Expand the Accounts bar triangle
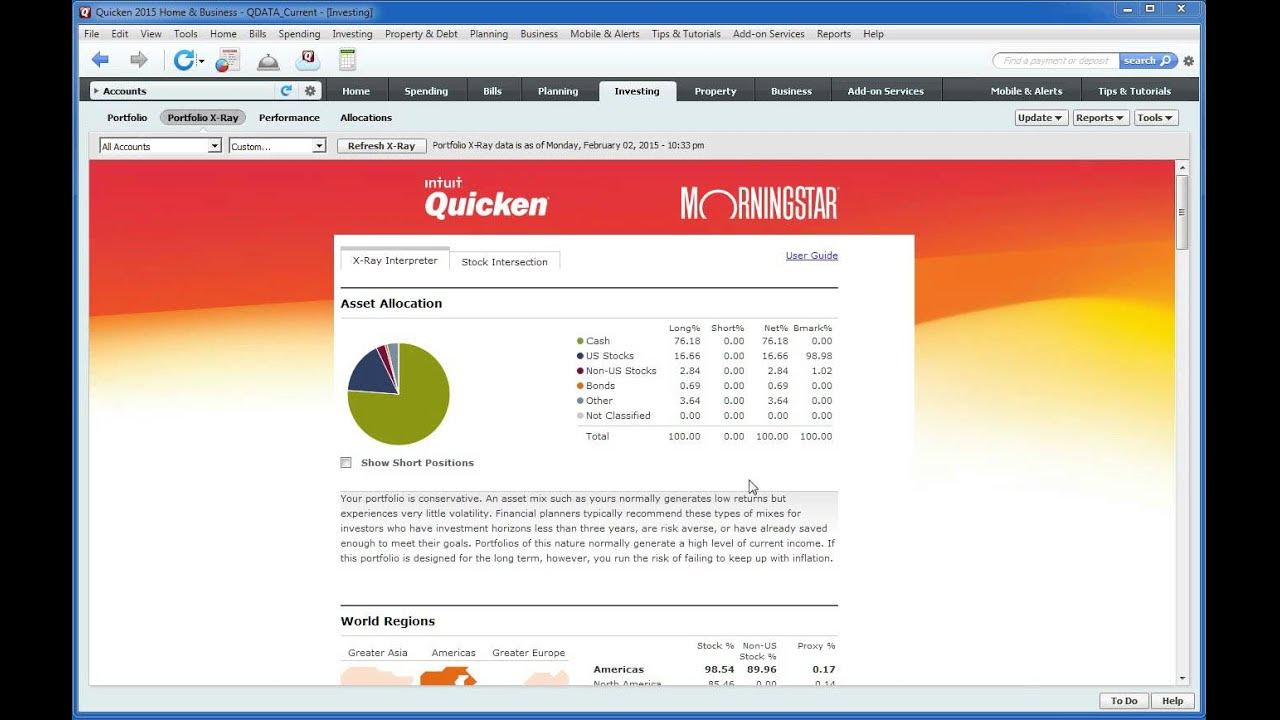The image size is (1280, 720). pyautogui.click(x=96, y=91)
